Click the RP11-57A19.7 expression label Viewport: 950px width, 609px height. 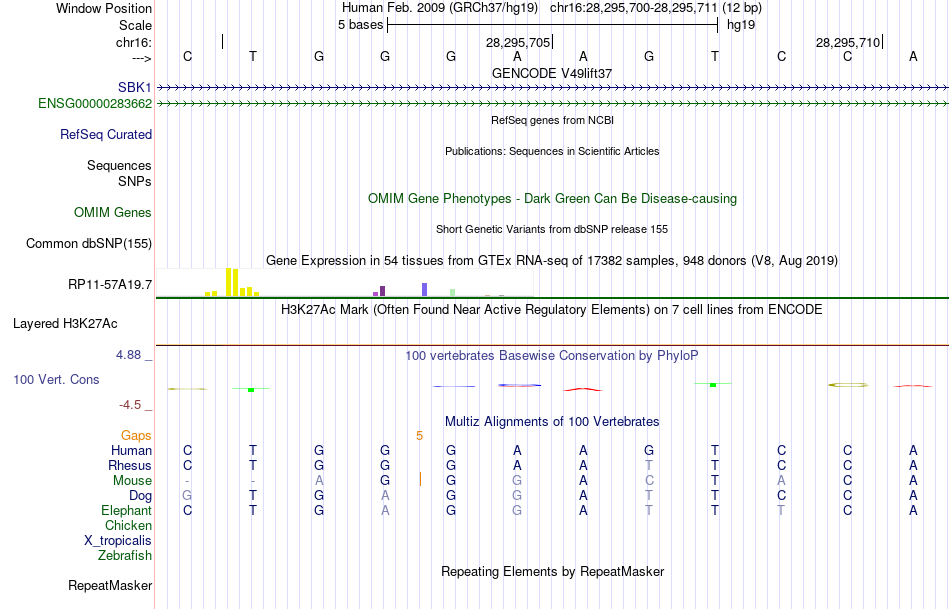click(x=110, y=285)
